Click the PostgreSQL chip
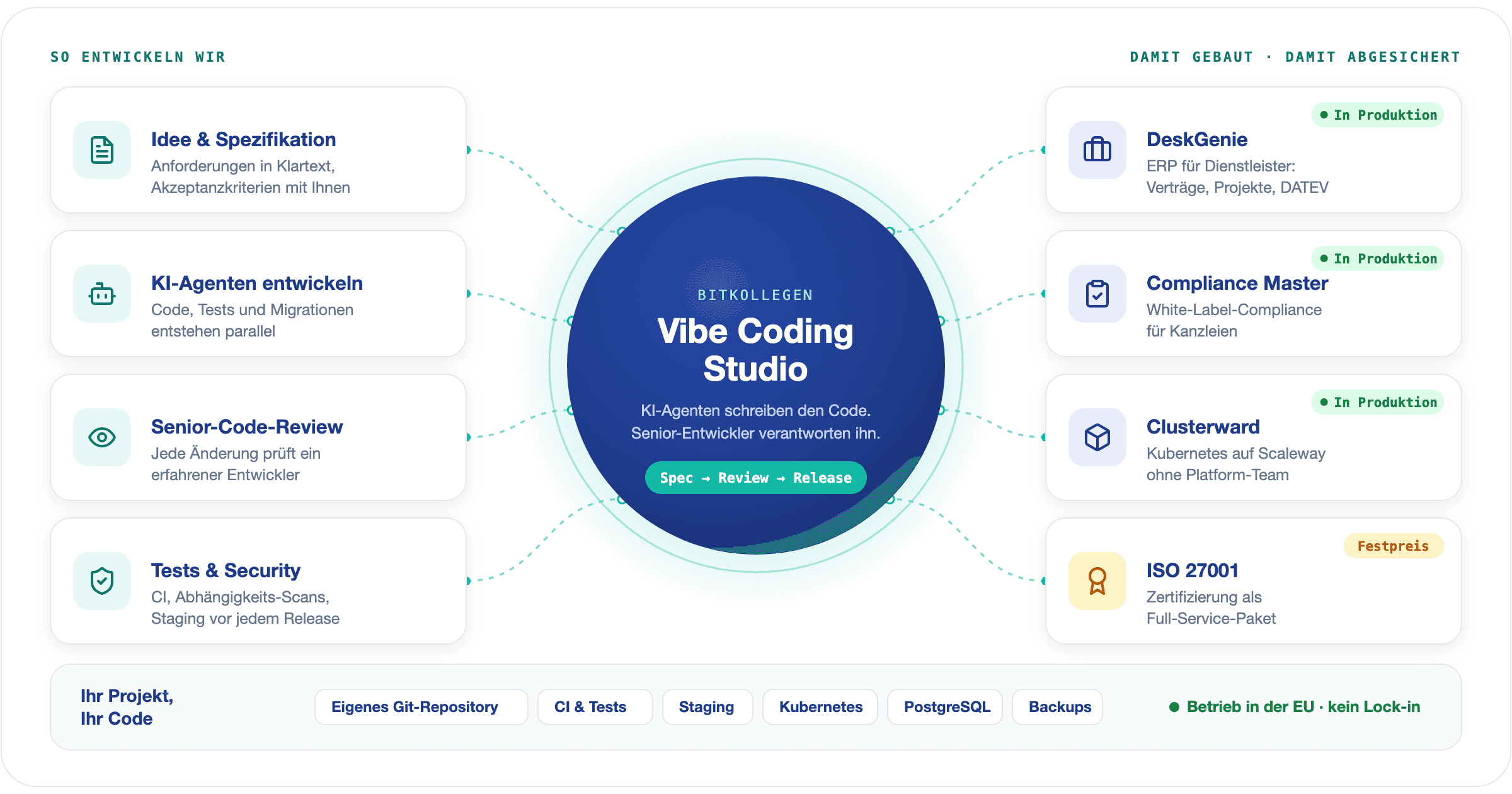Viewport: 1512px width, 794px height. tap(945, 707)
